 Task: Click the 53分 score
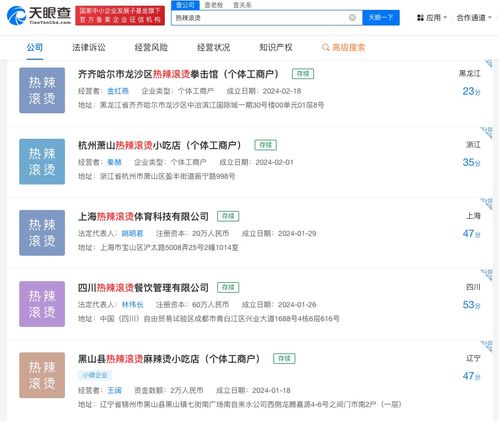pyautogui.click(x=471, y=305)
